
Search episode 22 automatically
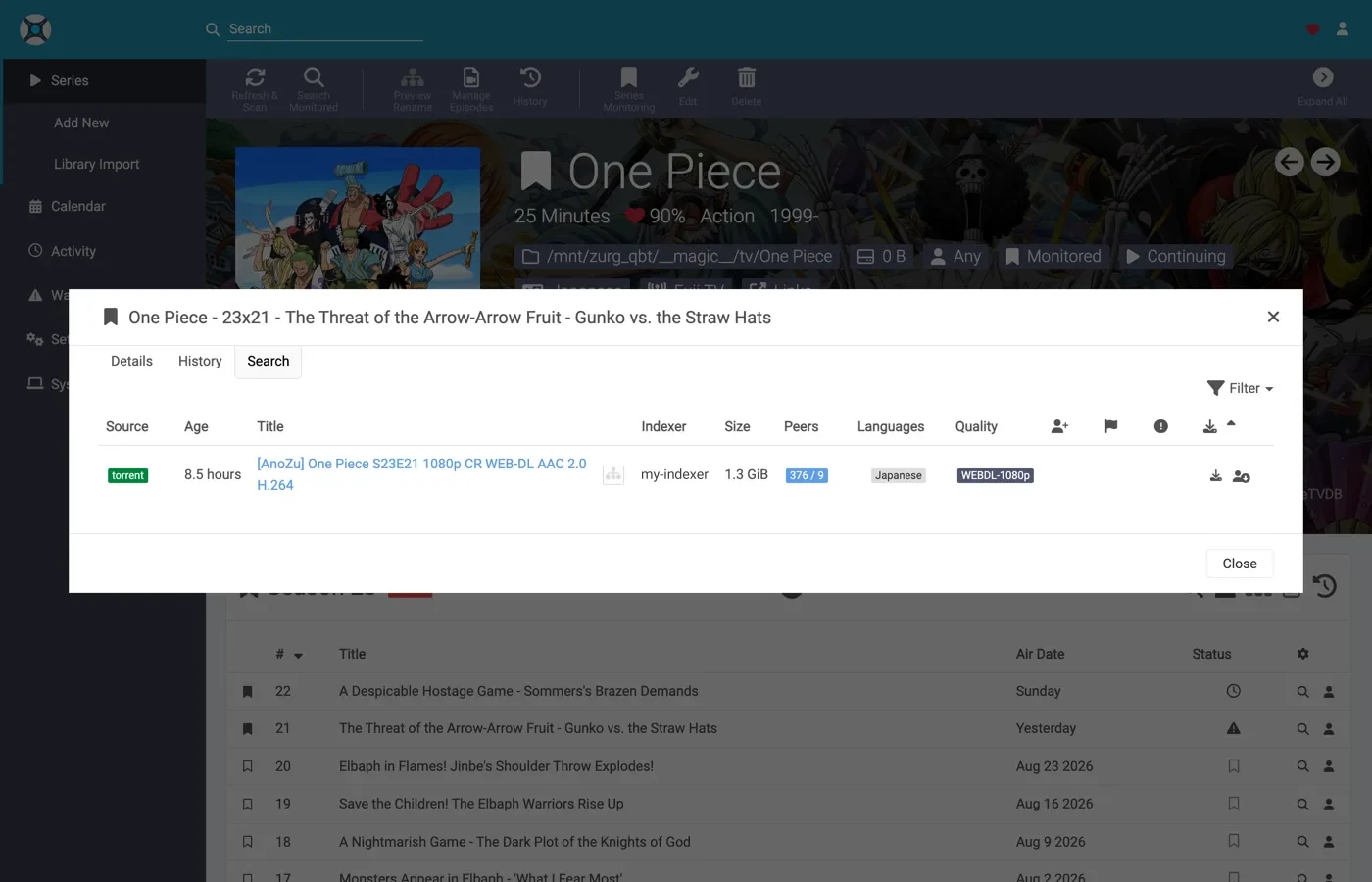[1302, 692]
